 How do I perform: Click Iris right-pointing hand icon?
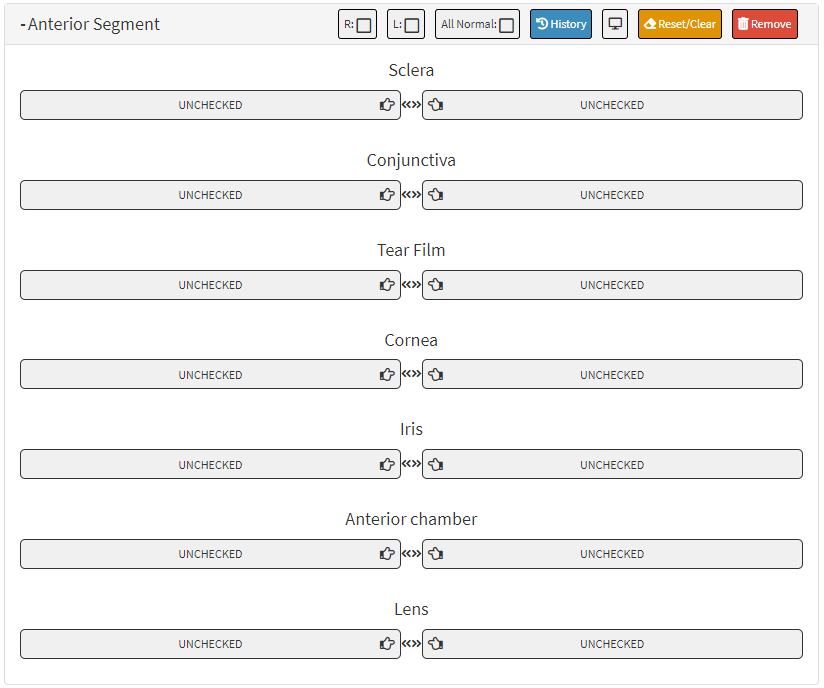387,465
